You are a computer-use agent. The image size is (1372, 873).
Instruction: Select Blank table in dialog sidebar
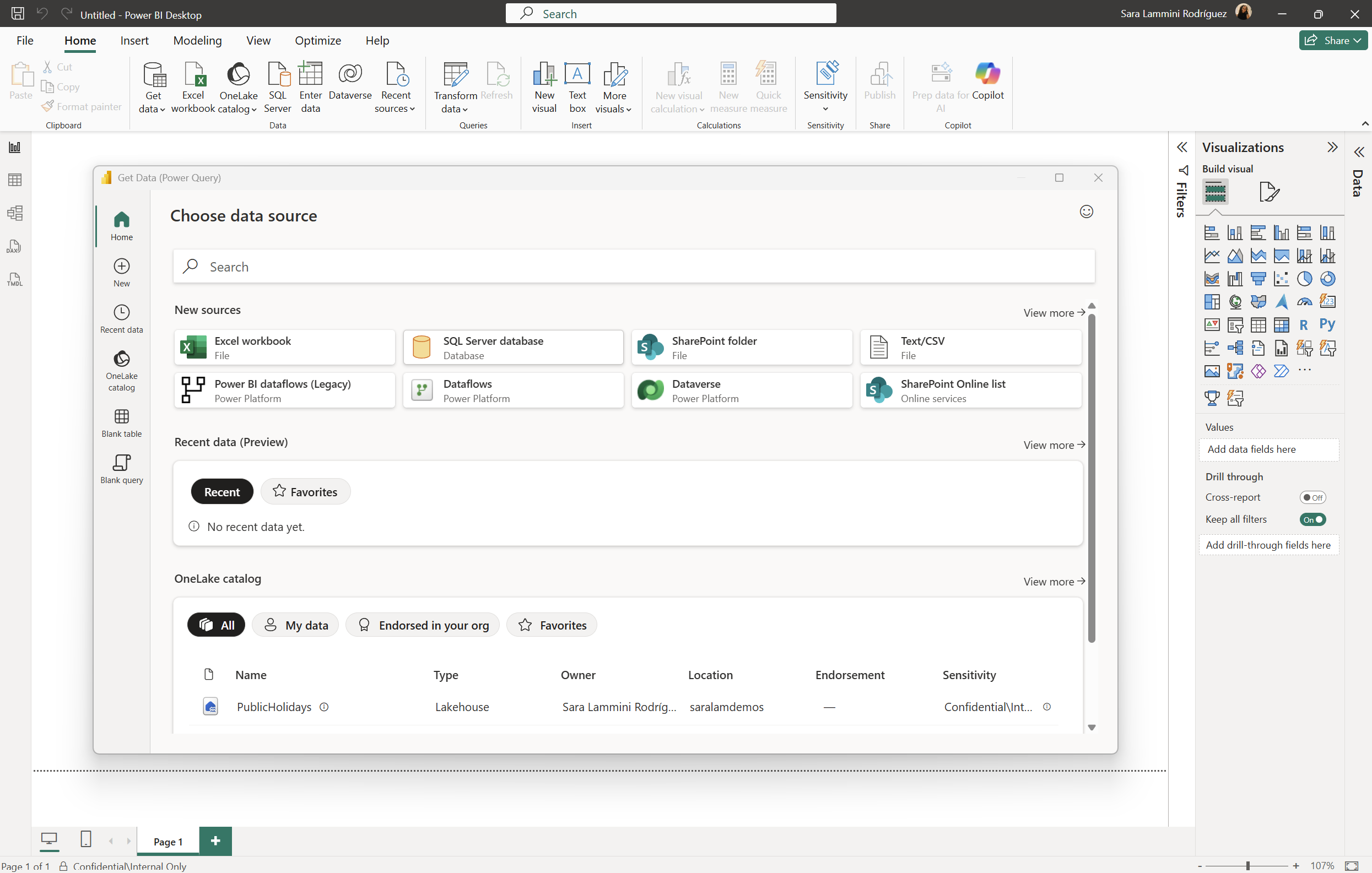pos(121,423)
